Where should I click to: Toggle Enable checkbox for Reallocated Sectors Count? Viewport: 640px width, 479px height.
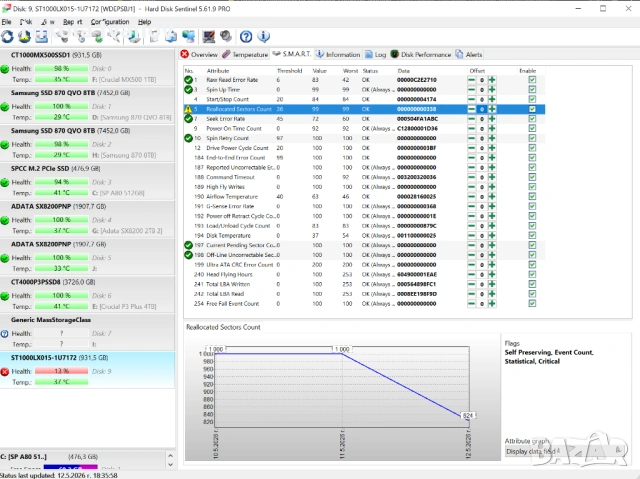coord(532,109)
